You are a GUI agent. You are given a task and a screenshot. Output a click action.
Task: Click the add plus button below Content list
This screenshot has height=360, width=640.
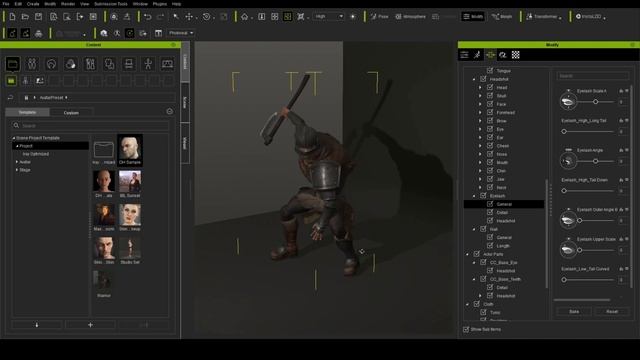pos(90,325)
